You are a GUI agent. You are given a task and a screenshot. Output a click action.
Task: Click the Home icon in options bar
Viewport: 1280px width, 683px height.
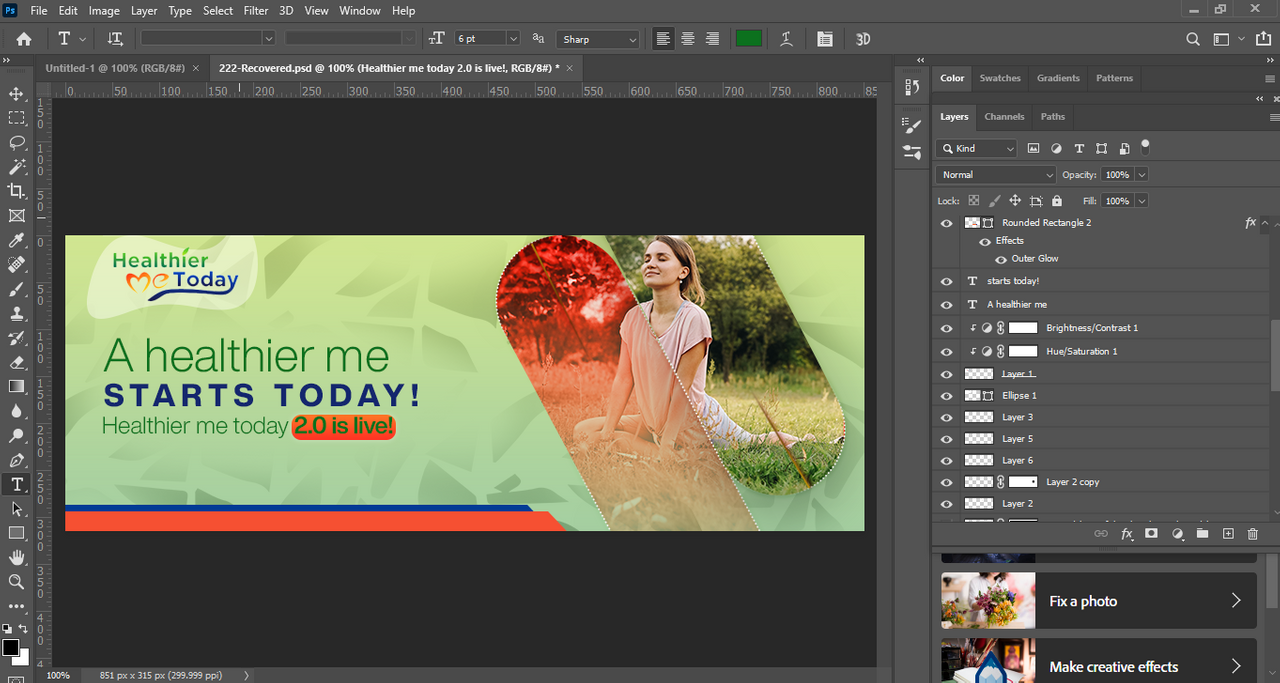coord(24,39)
